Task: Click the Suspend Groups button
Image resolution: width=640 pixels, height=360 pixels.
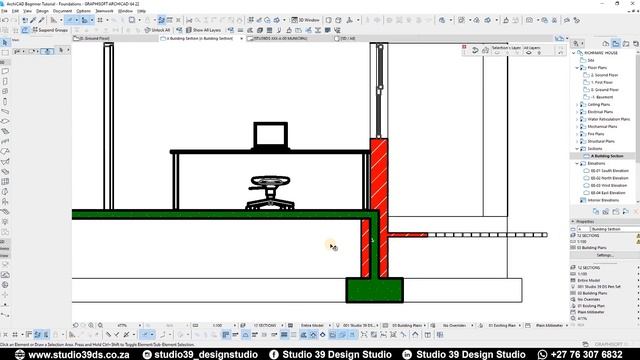Action: 50,30
